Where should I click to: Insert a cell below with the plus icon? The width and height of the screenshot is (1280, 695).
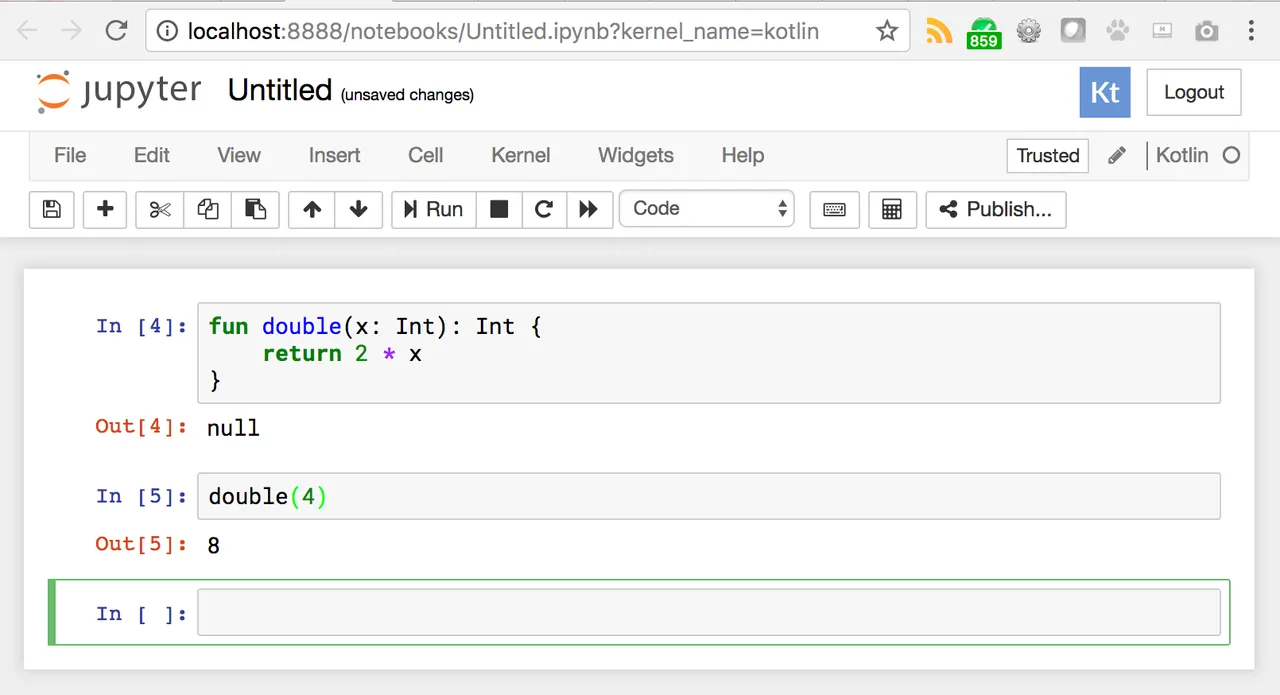pyautogui.click(x=105, y=210)
